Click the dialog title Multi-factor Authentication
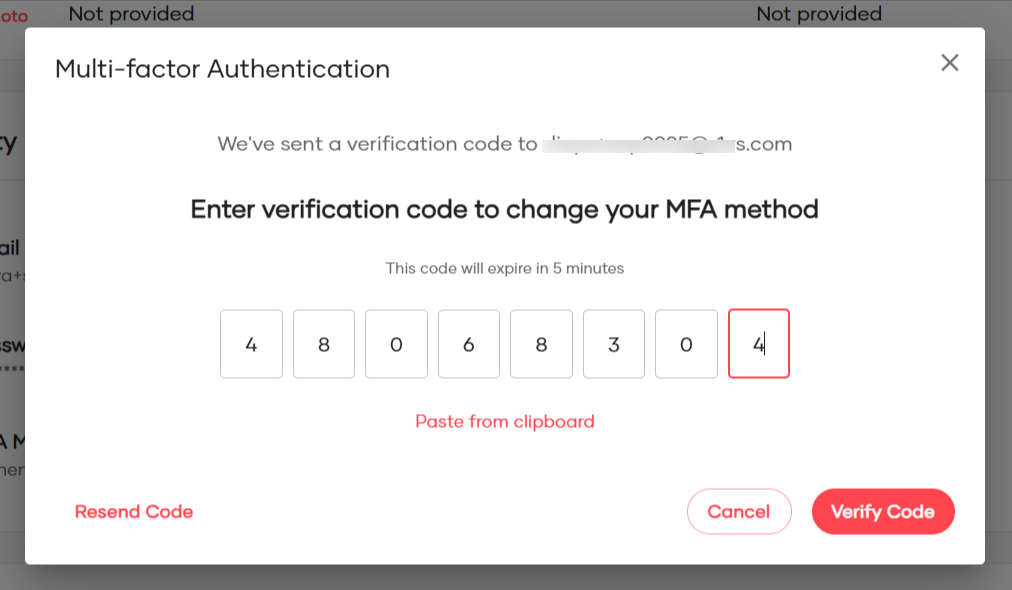The height and width of the screenshot is (590, 1012). pyautogui.click(x=222, y=69)
